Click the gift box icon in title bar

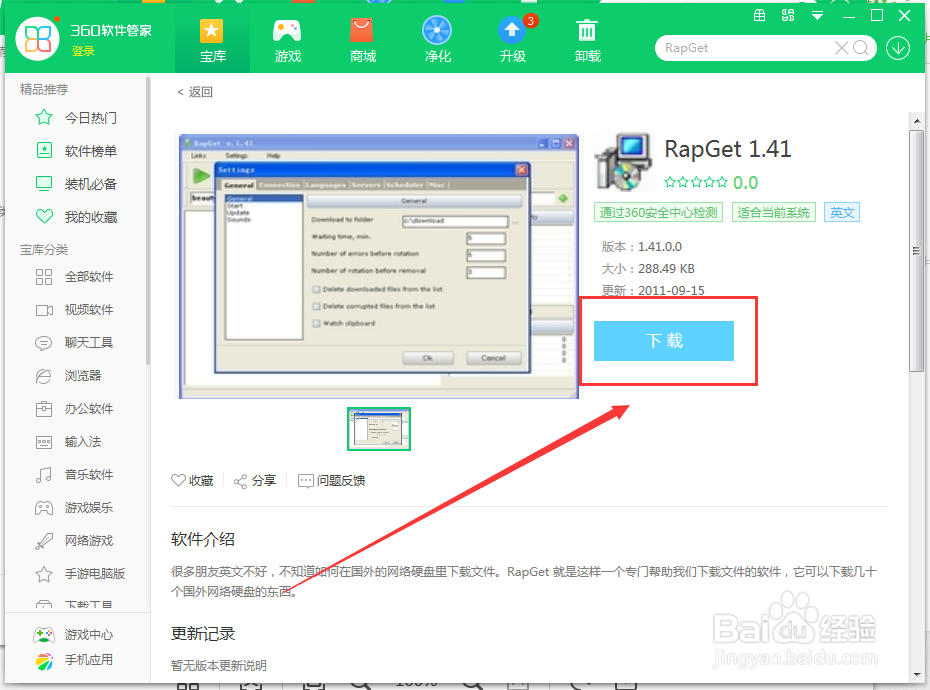tap(759, 15)
